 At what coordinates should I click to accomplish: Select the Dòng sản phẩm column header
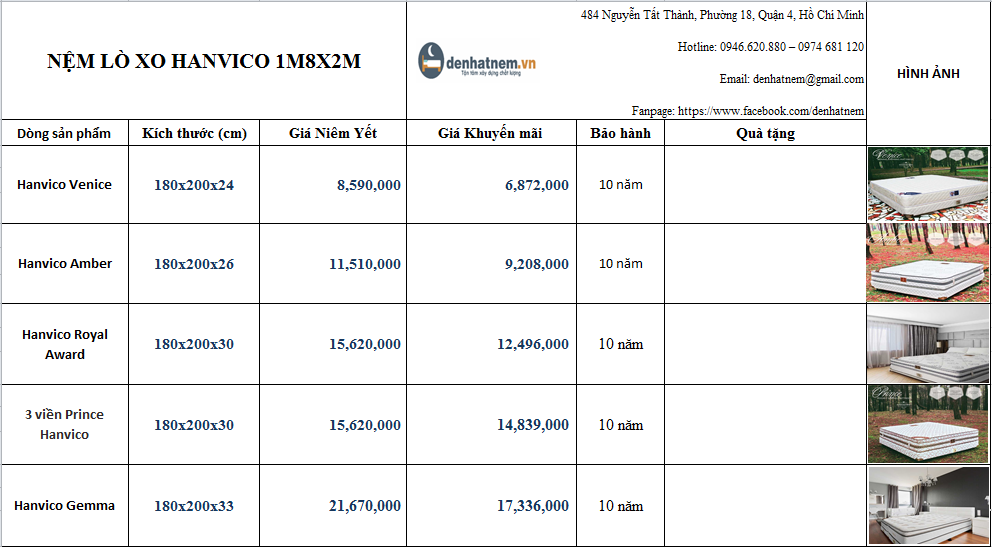(x=65, y=133)
